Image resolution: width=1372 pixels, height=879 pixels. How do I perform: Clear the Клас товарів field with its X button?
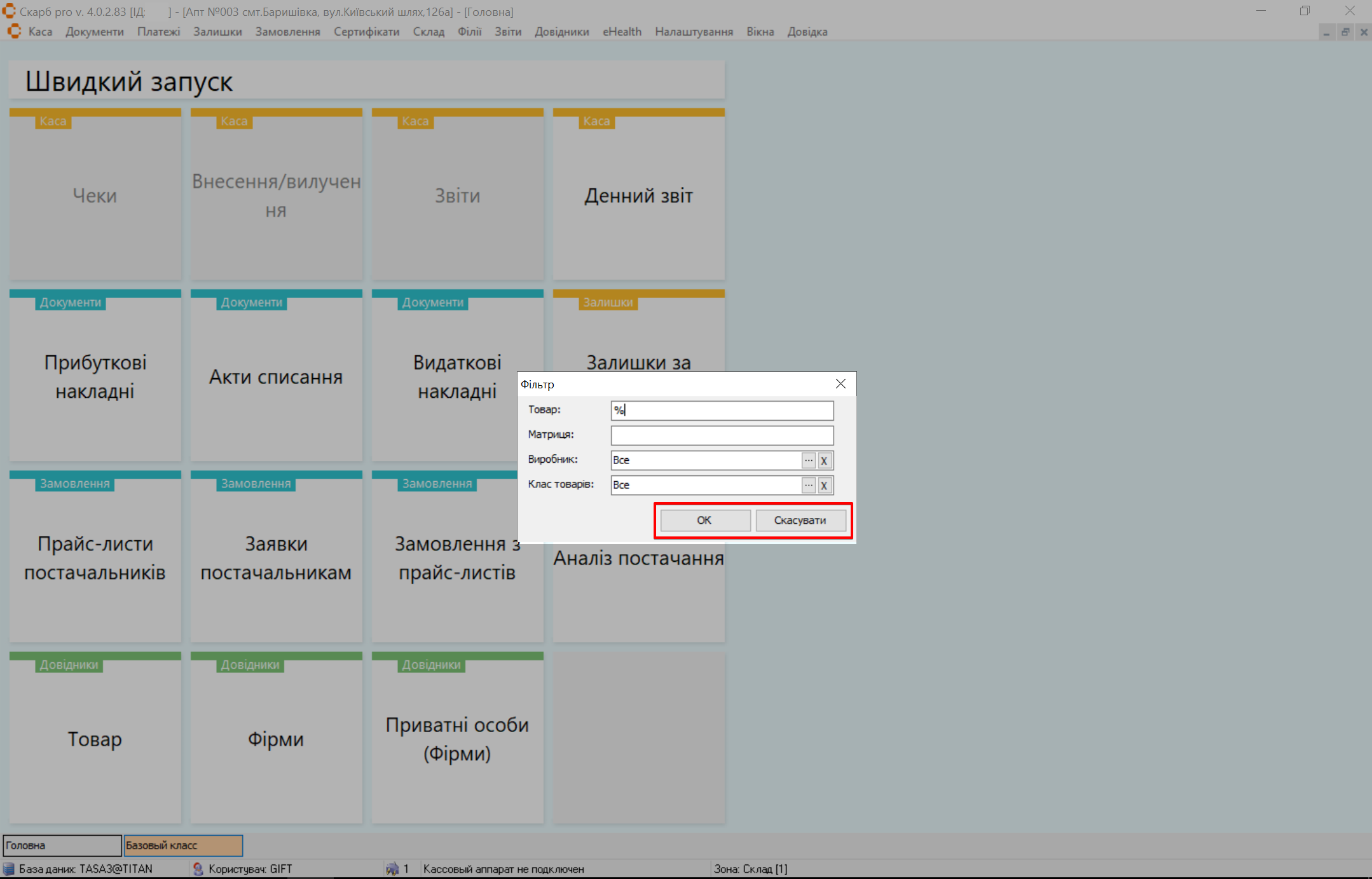tap(824, 485)
